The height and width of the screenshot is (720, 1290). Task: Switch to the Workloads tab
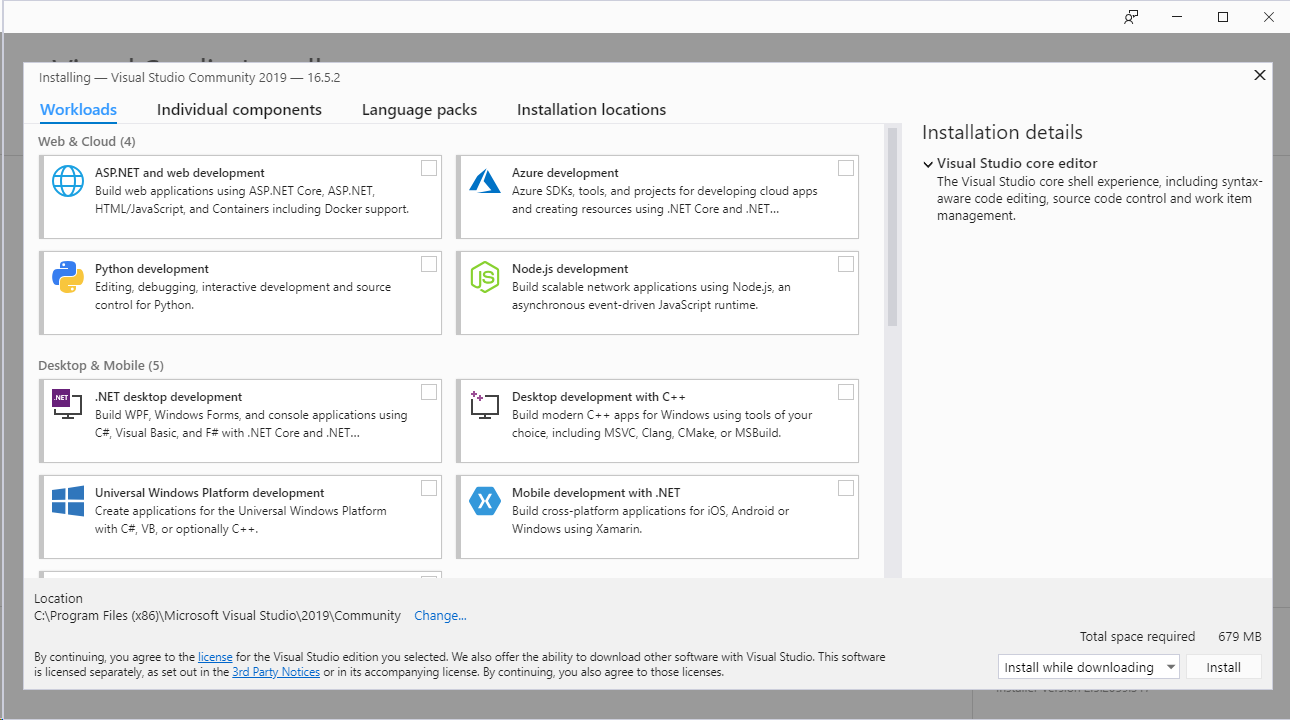[x=78, y=110]
